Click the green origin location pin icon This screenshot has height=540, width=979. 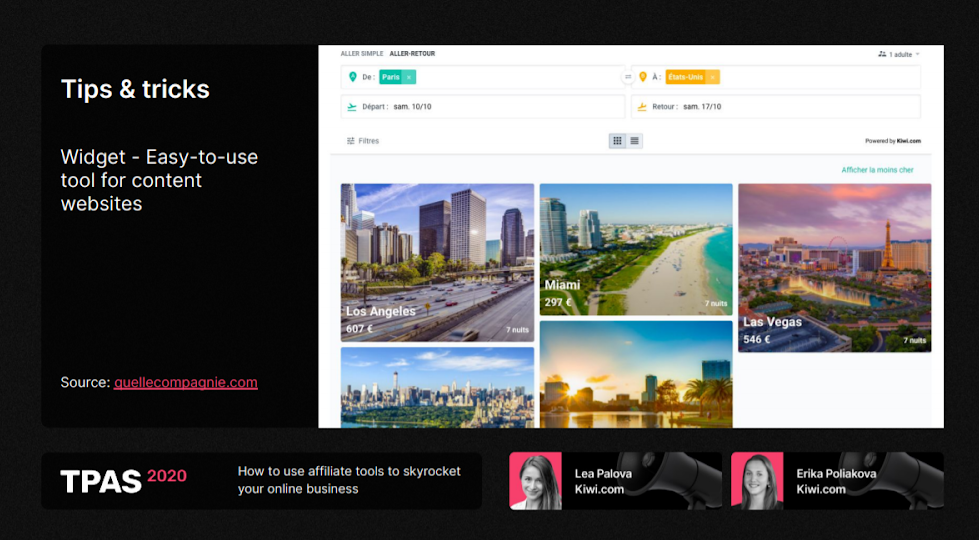(x=352, y=77)
